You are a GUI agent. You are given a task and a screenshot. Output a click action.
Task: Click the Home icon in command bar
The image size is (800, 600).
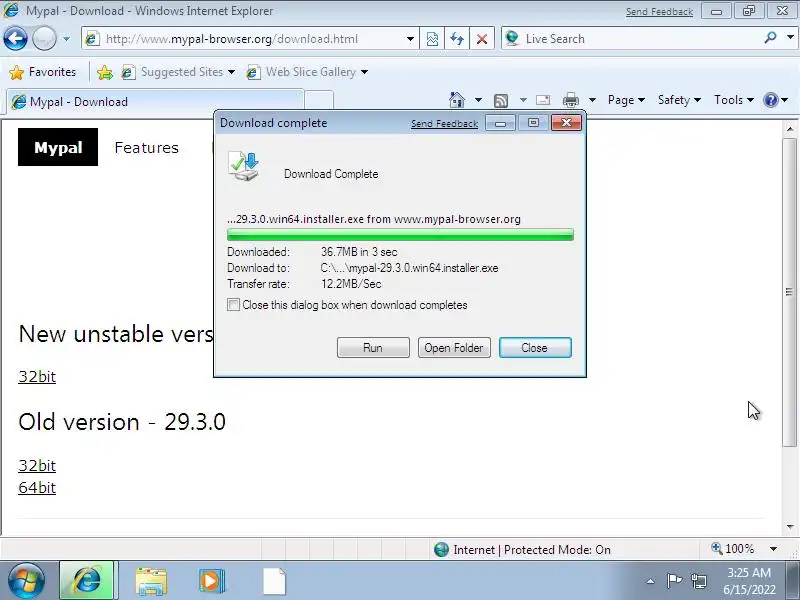(457, 100)
